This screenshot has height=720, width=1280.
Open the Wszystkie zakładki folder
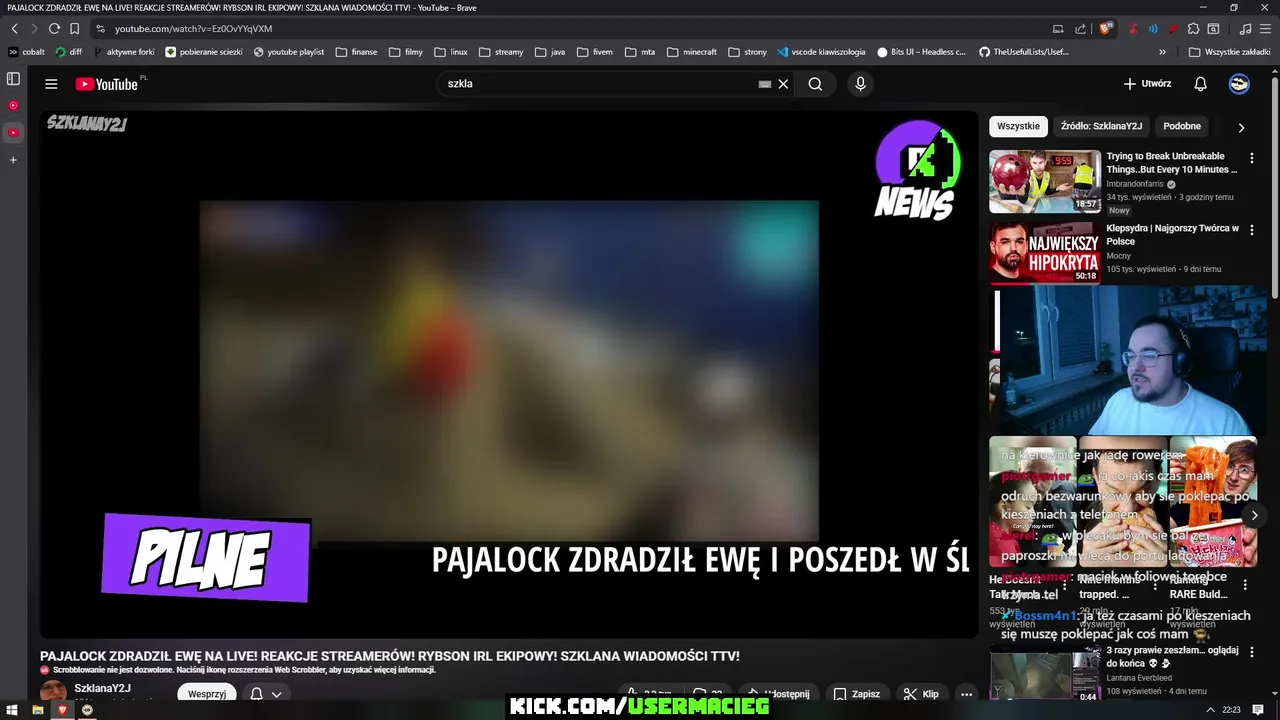click(1229, 52)
